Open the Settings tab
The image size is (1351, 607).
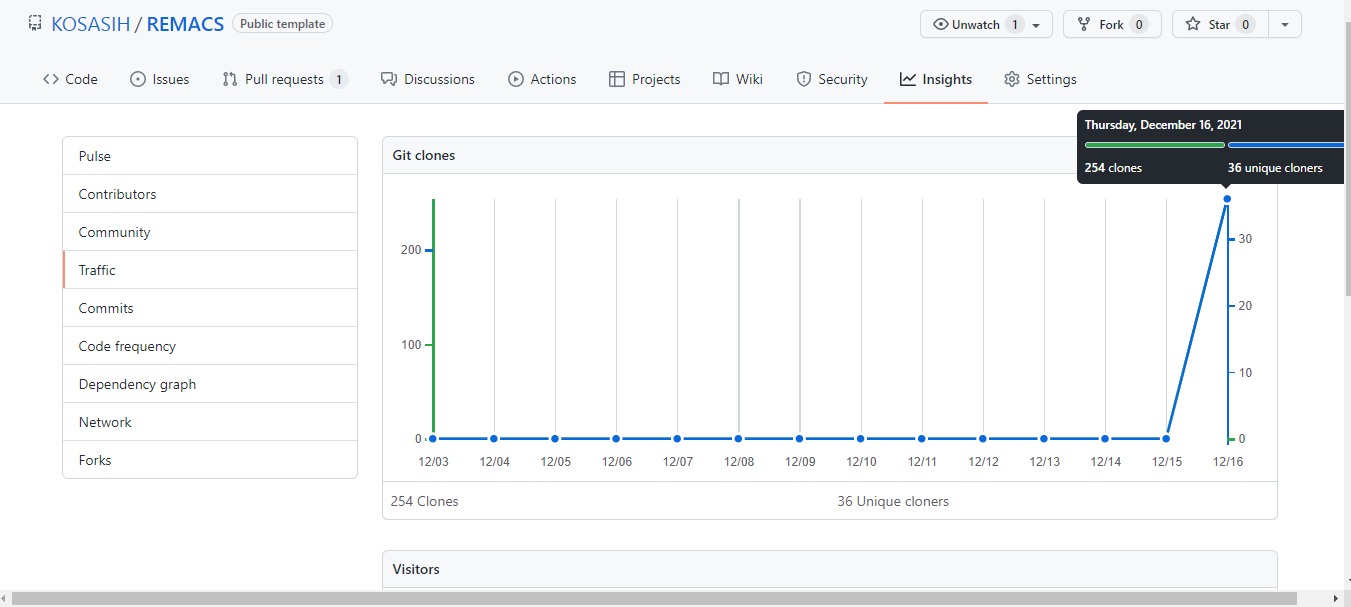(x=1040, y=79)
